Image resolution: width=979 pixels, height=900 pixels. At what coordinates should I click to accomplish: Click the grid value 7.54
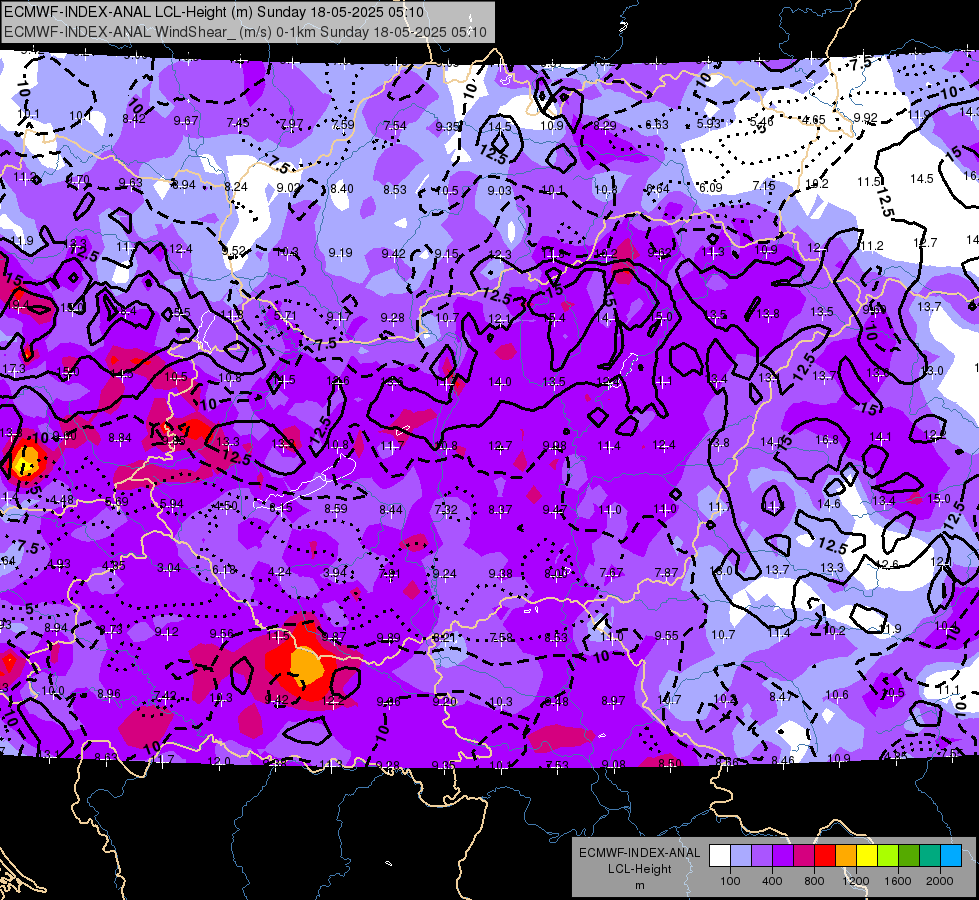pyautogui.click(x=395, y=126)
